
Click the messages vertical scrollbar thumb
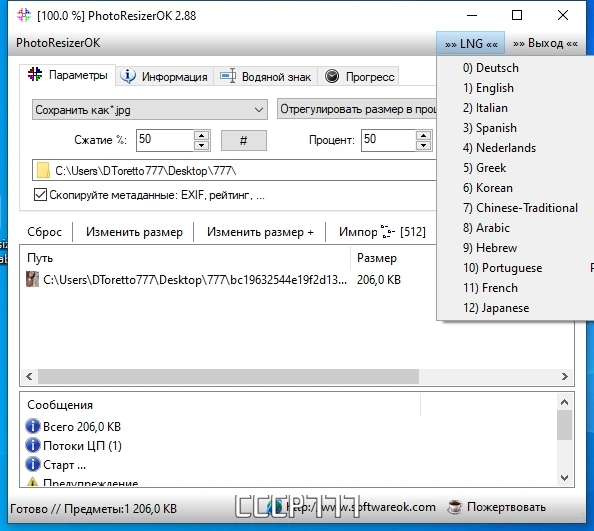564,425
